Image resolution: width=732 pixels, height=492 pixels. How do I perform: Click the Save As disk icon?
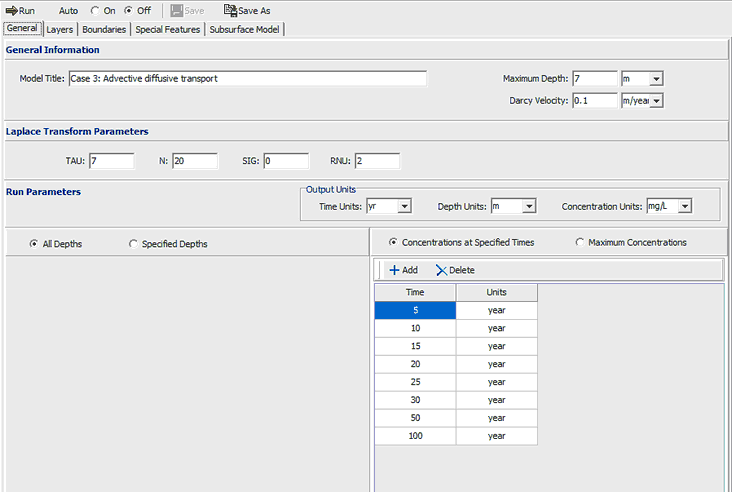click(229, 11)
